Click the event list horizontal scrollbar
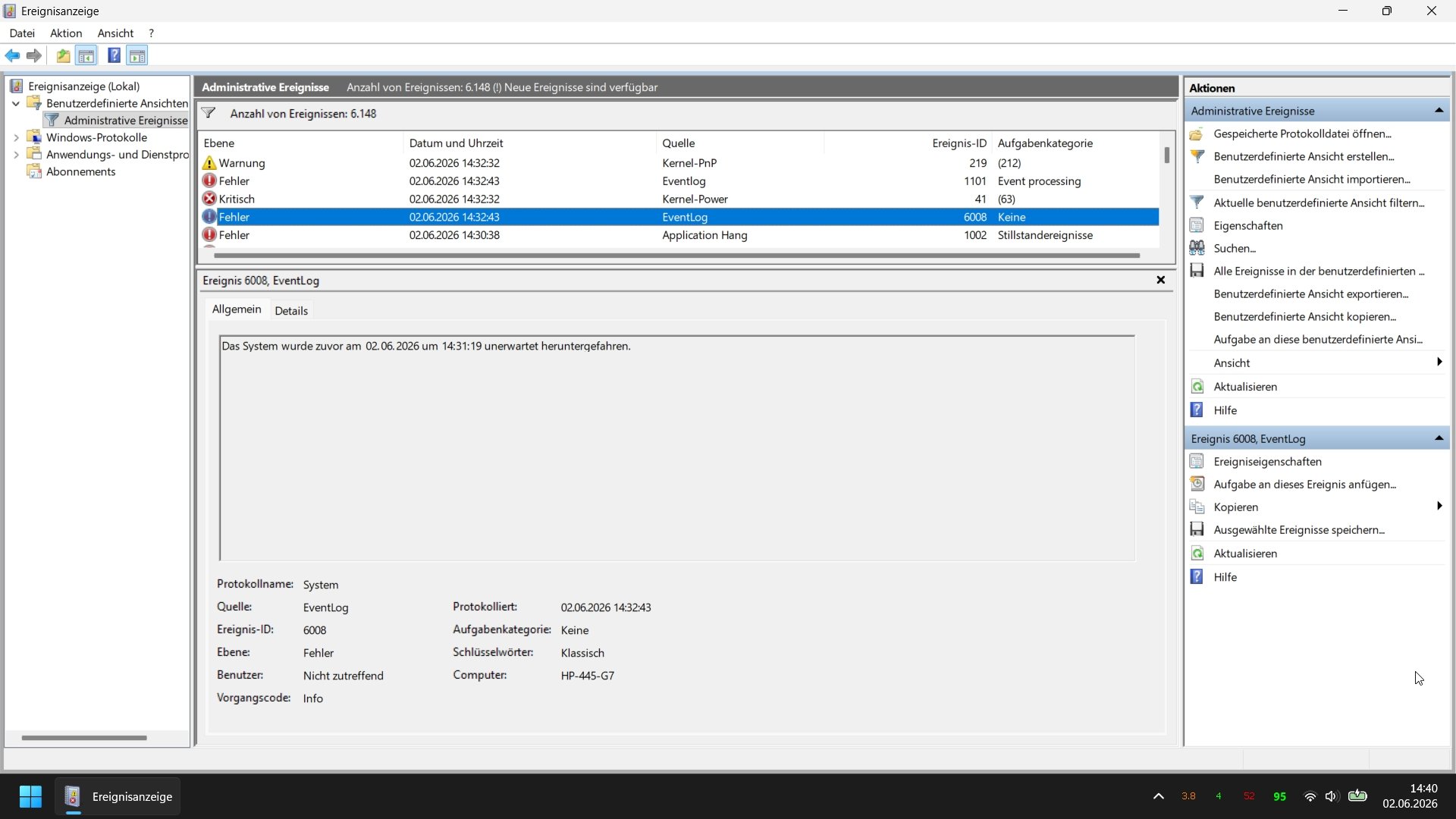 (x=676, y=256)
